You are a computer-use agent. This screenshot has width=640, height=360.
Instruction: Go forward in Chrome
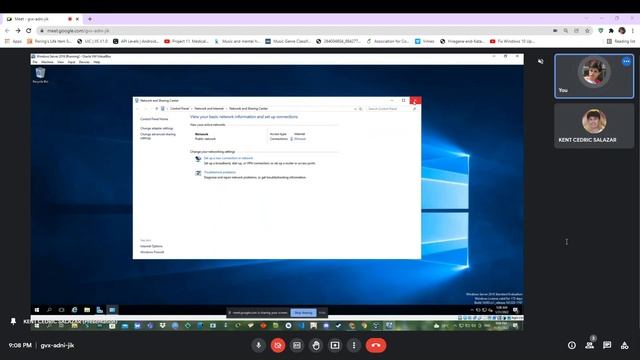coord(18,31)
